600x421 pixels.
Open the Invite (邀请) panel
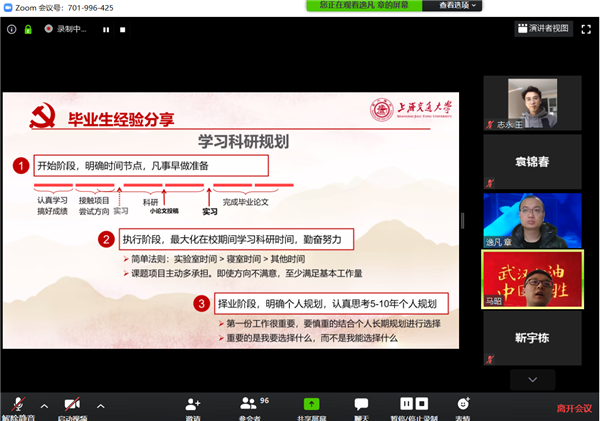click(192, 405)
